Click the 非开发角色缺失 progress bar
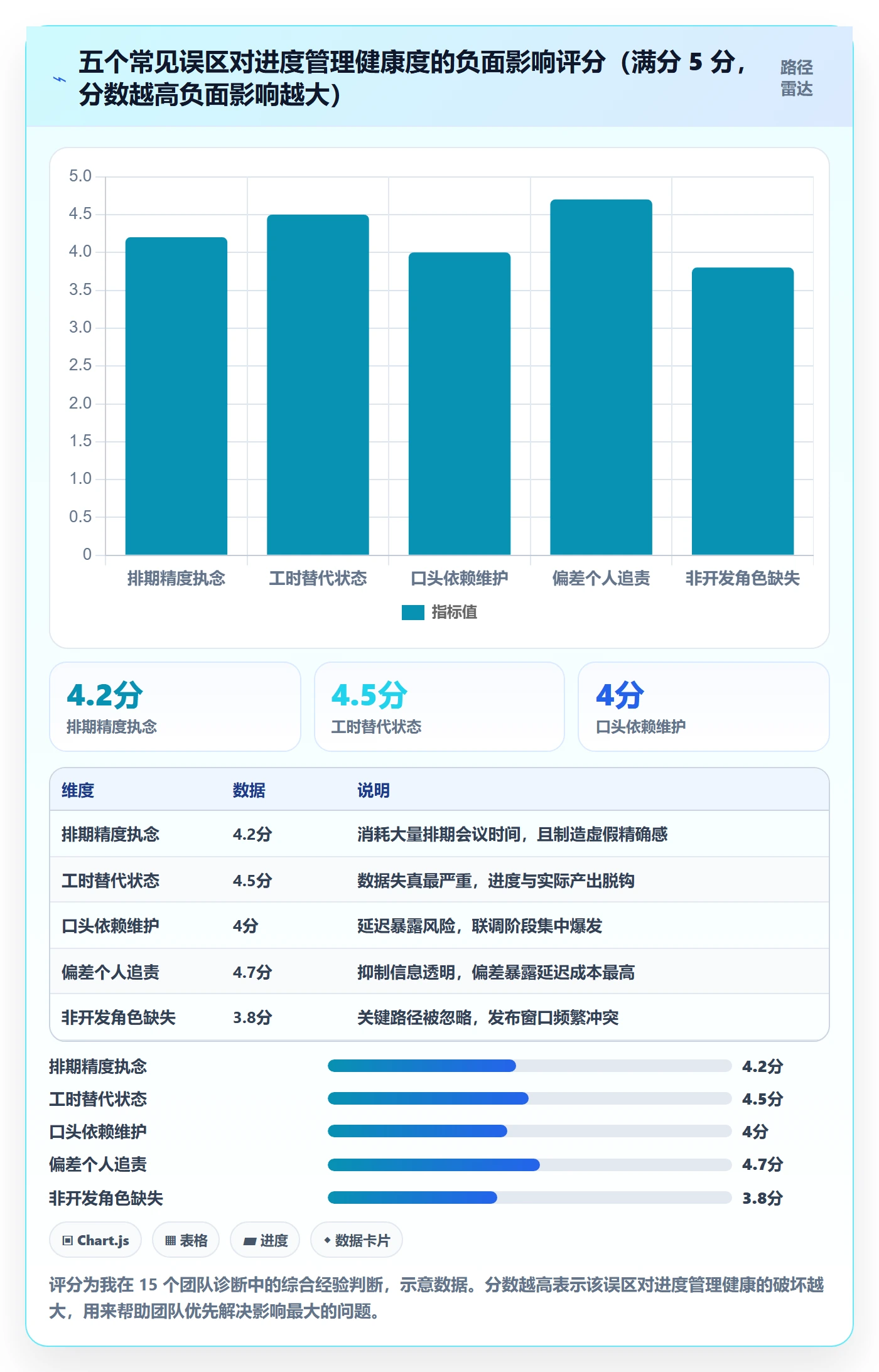This screenshot has height=1372, width=879. click(529, 1198)
